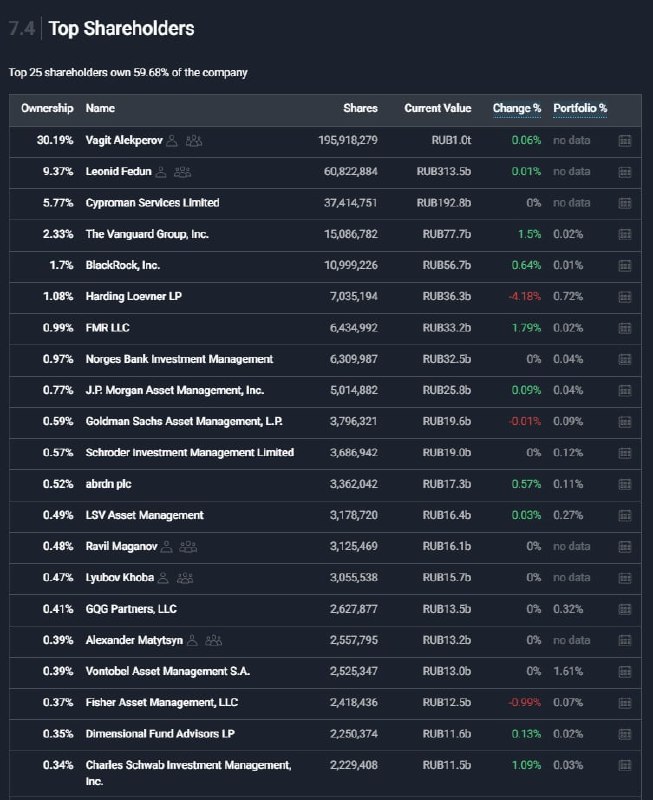
Task: Select shareholder name Leonid Fedun
Action: point(118,171)
